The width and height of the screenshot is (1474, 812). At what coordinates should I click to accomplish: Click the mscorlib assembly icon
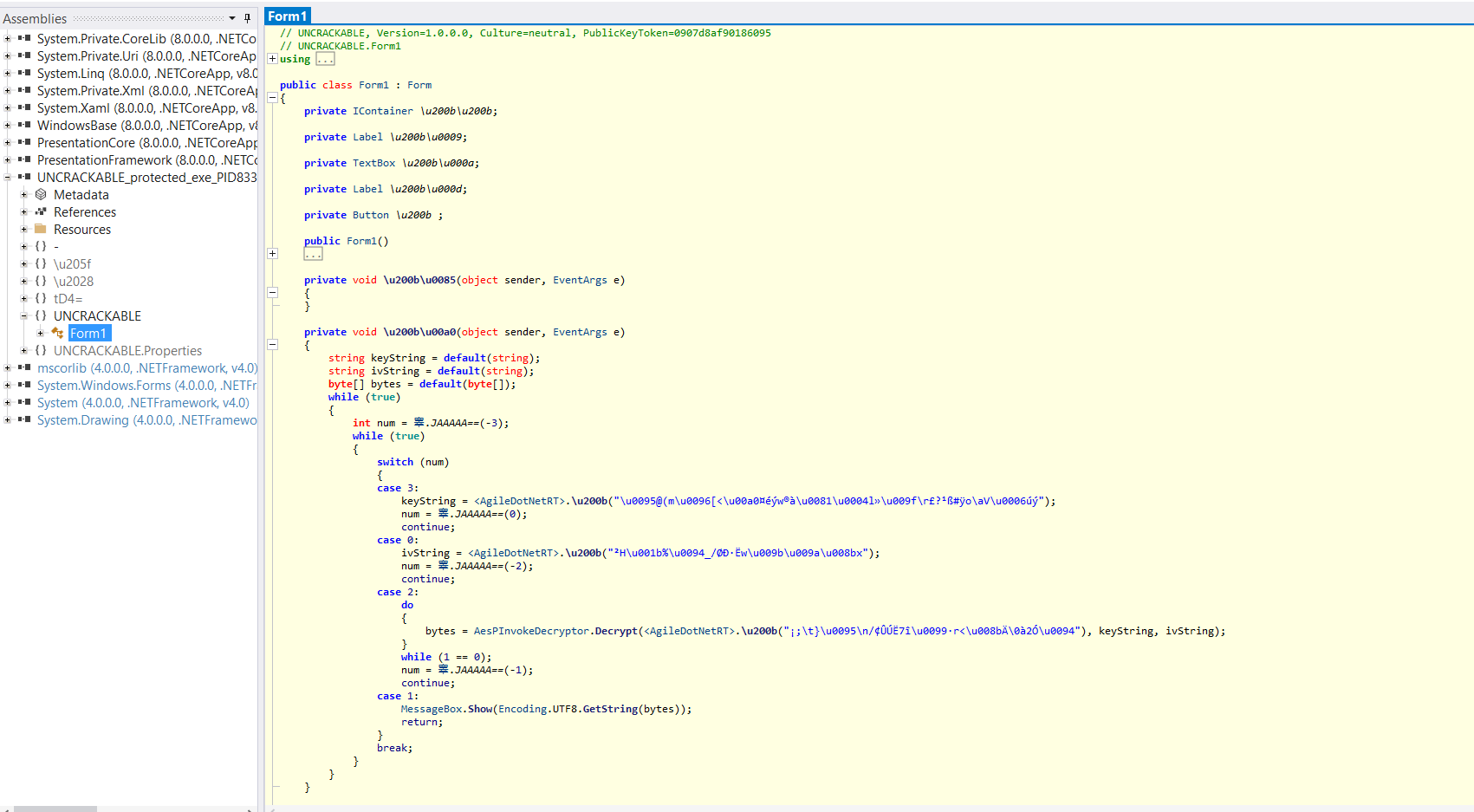click(x=24, y=367)
